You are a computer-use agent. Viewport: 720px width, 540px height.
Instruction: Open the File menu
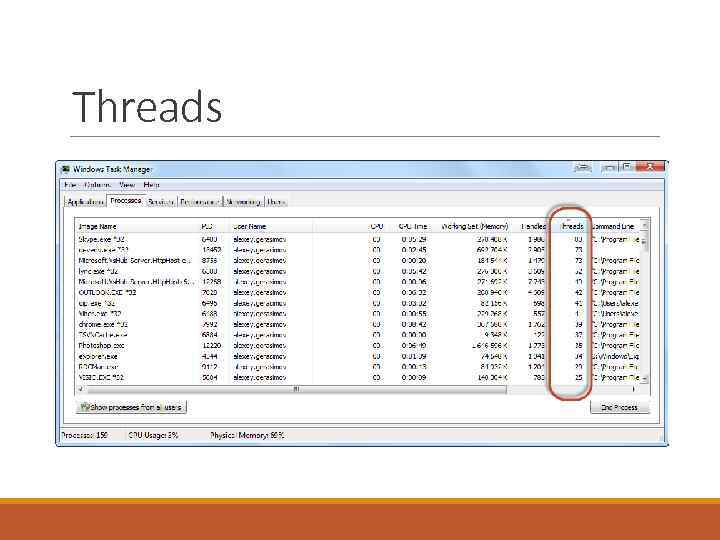point(70,185)
